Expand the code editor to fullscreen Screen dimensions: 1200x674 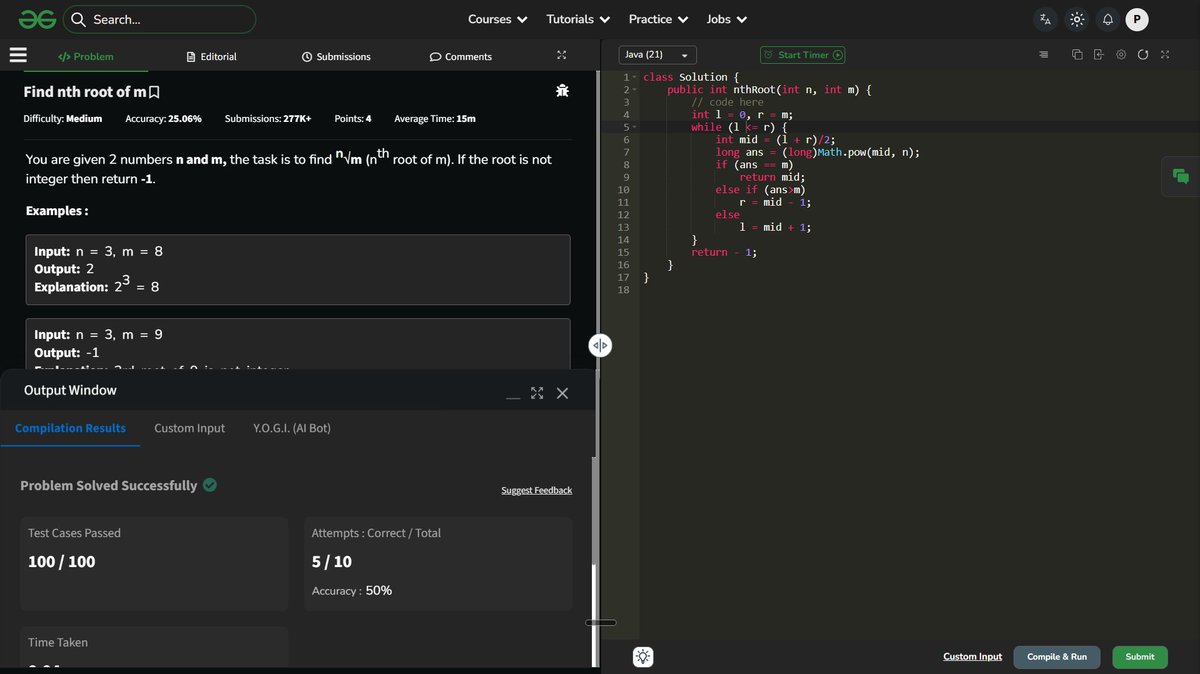pos(1165,55)
